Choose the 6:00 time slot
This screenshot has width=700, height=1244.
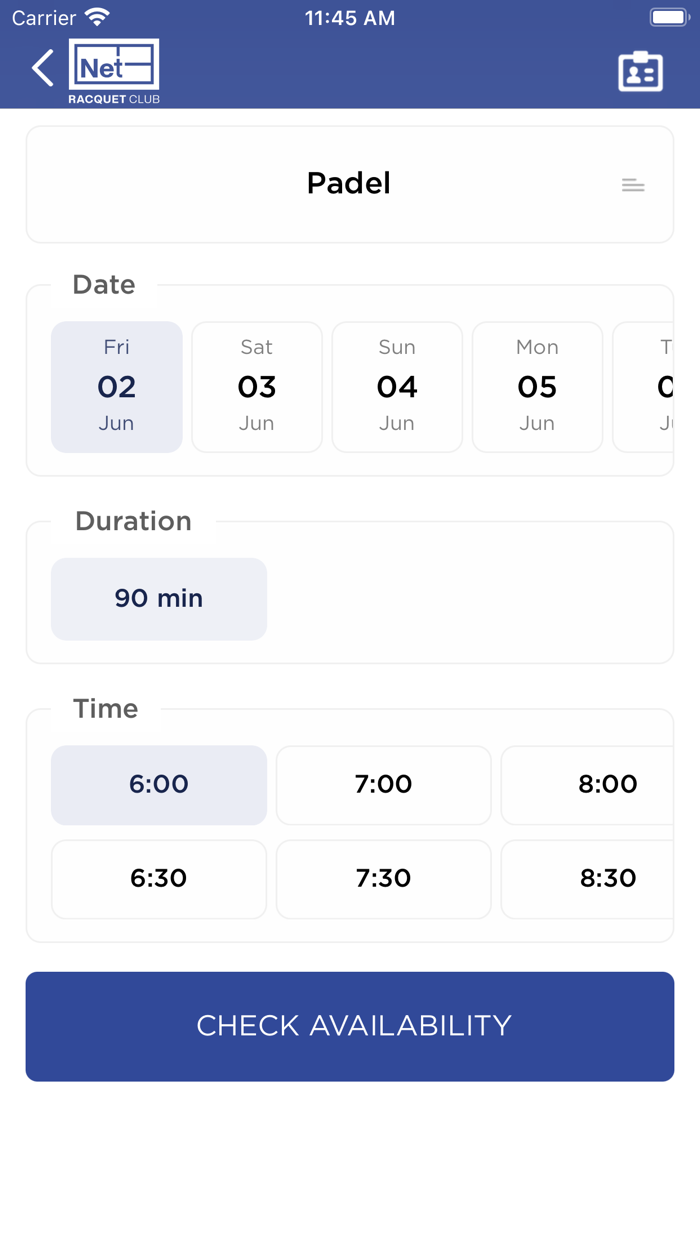coord(159,784)
